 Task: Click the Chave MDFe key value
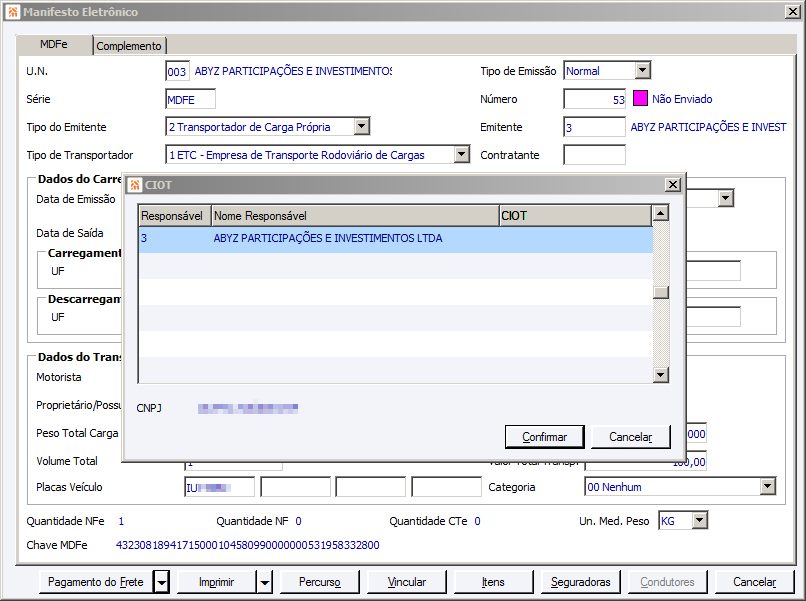[x=248, y=545]
